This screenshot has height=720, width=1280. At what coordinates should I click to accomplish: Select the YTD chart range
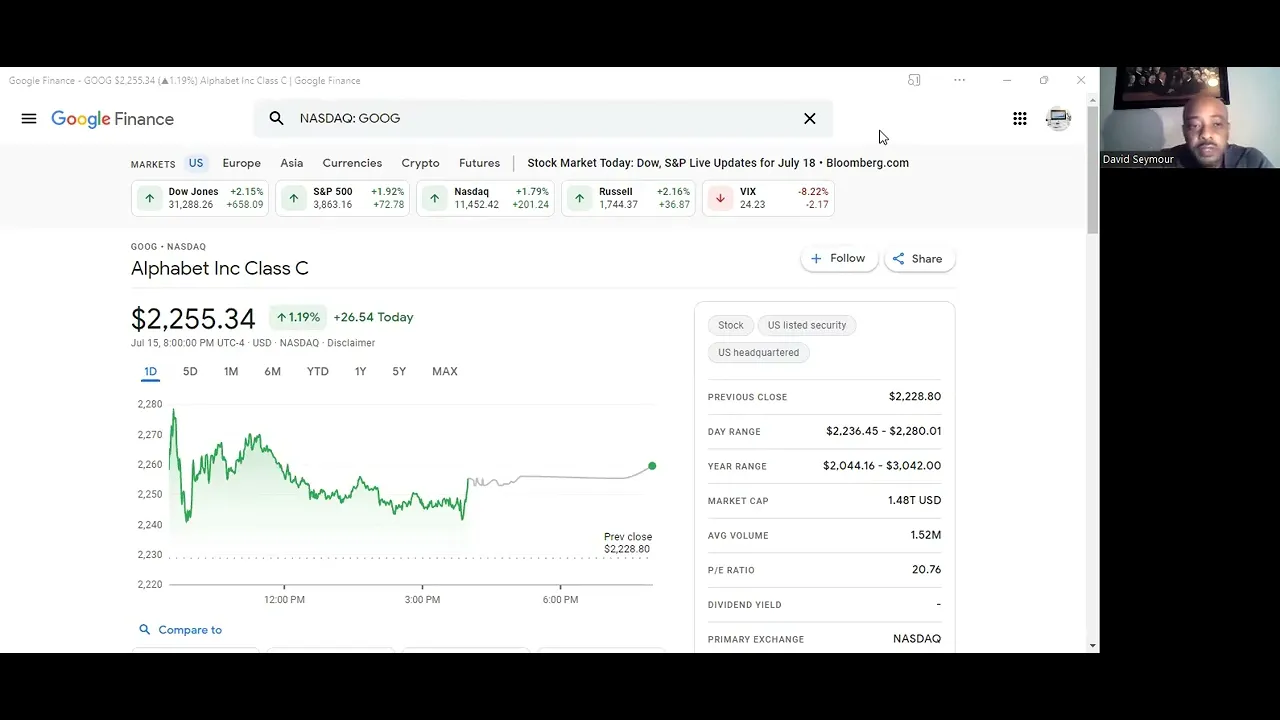317,371
